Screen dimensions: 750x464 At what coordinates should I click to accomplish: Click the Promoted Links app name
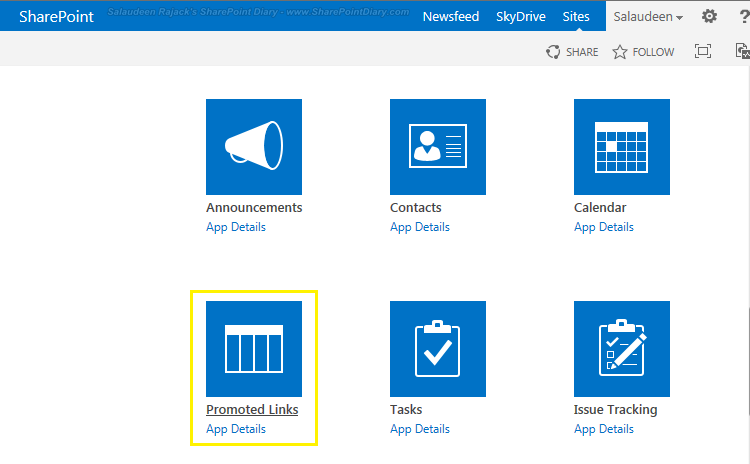click(x=252, y=409)
